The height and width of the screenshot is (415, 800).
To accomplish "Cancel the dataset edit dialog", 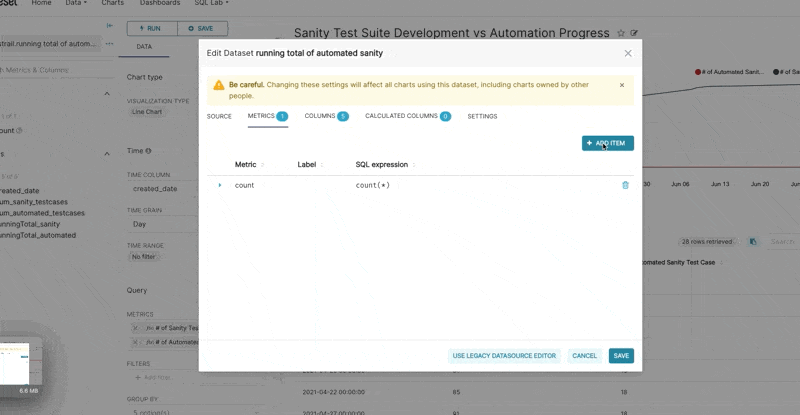I will (x=584, y=356).
